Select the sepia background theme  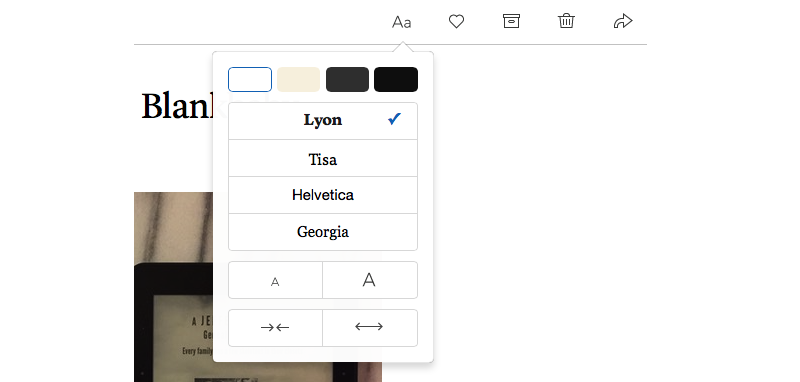(298, 80)
